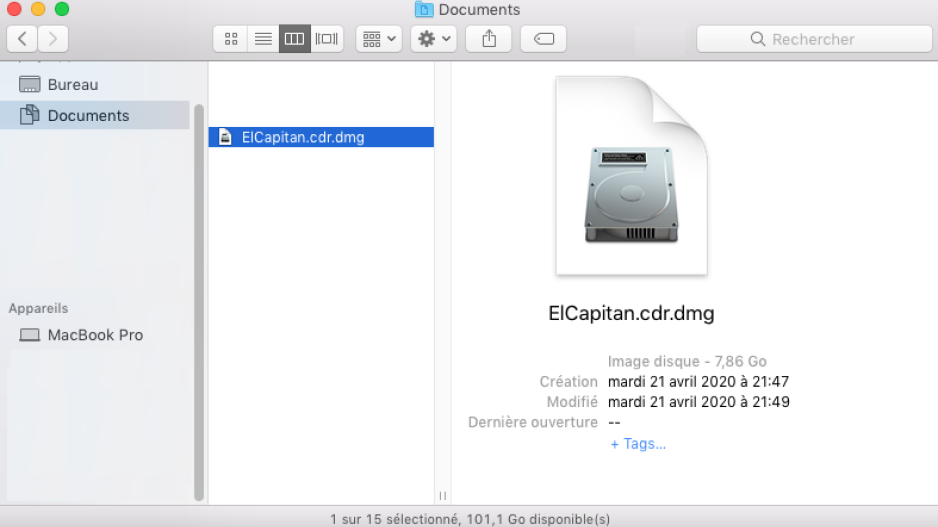This screenshot has height=527, width=938.
Task: Click the Appareils section header
Action: (38, 308)
